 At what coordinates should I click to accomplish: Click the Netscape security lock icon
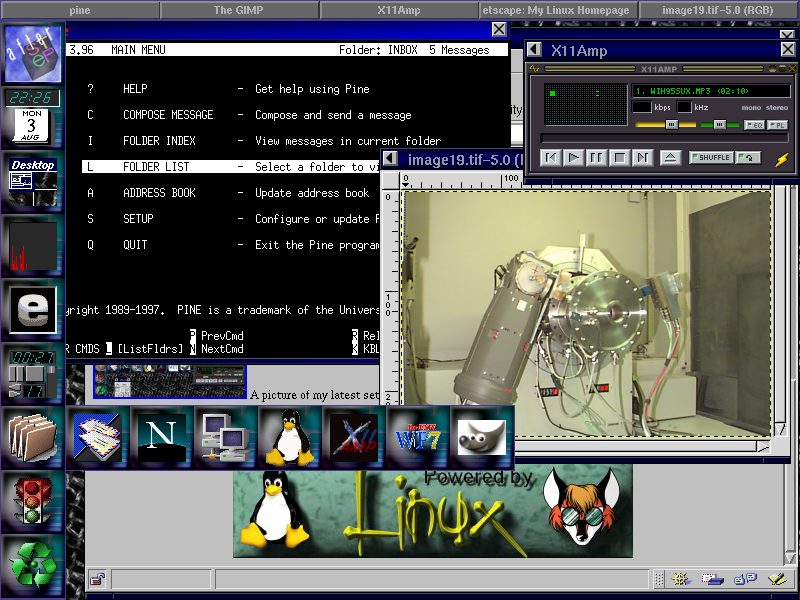click(x=97, y=579)
